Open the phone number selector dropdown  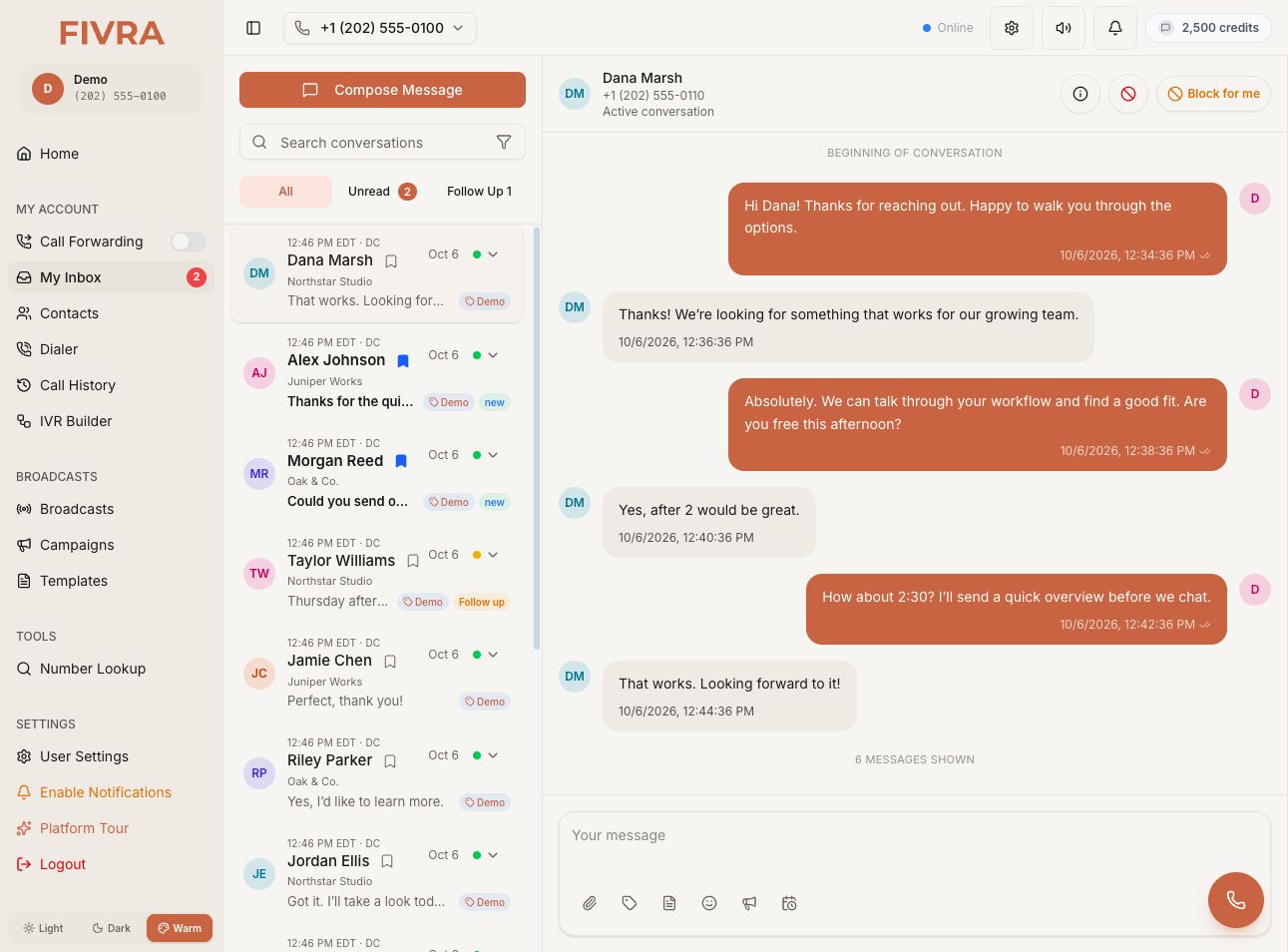[x=380, y=28]
